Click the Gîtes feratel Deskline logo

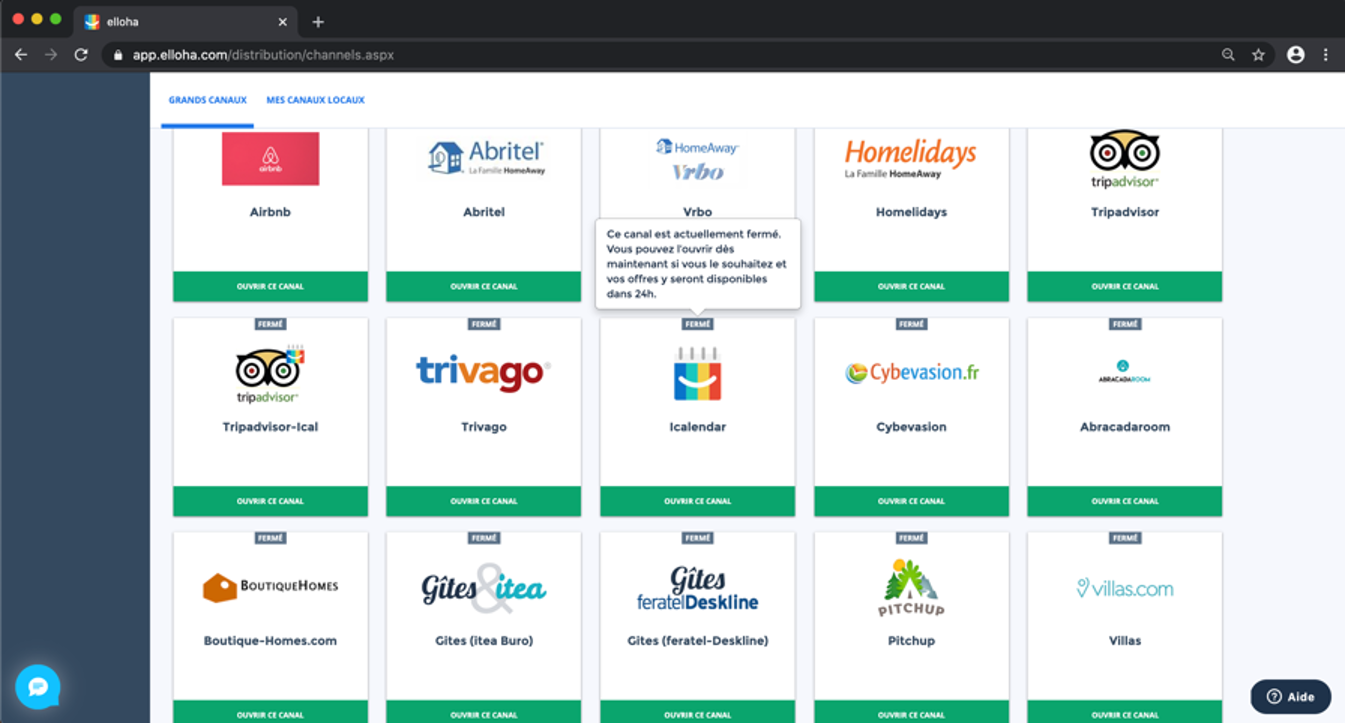(698, 588)
